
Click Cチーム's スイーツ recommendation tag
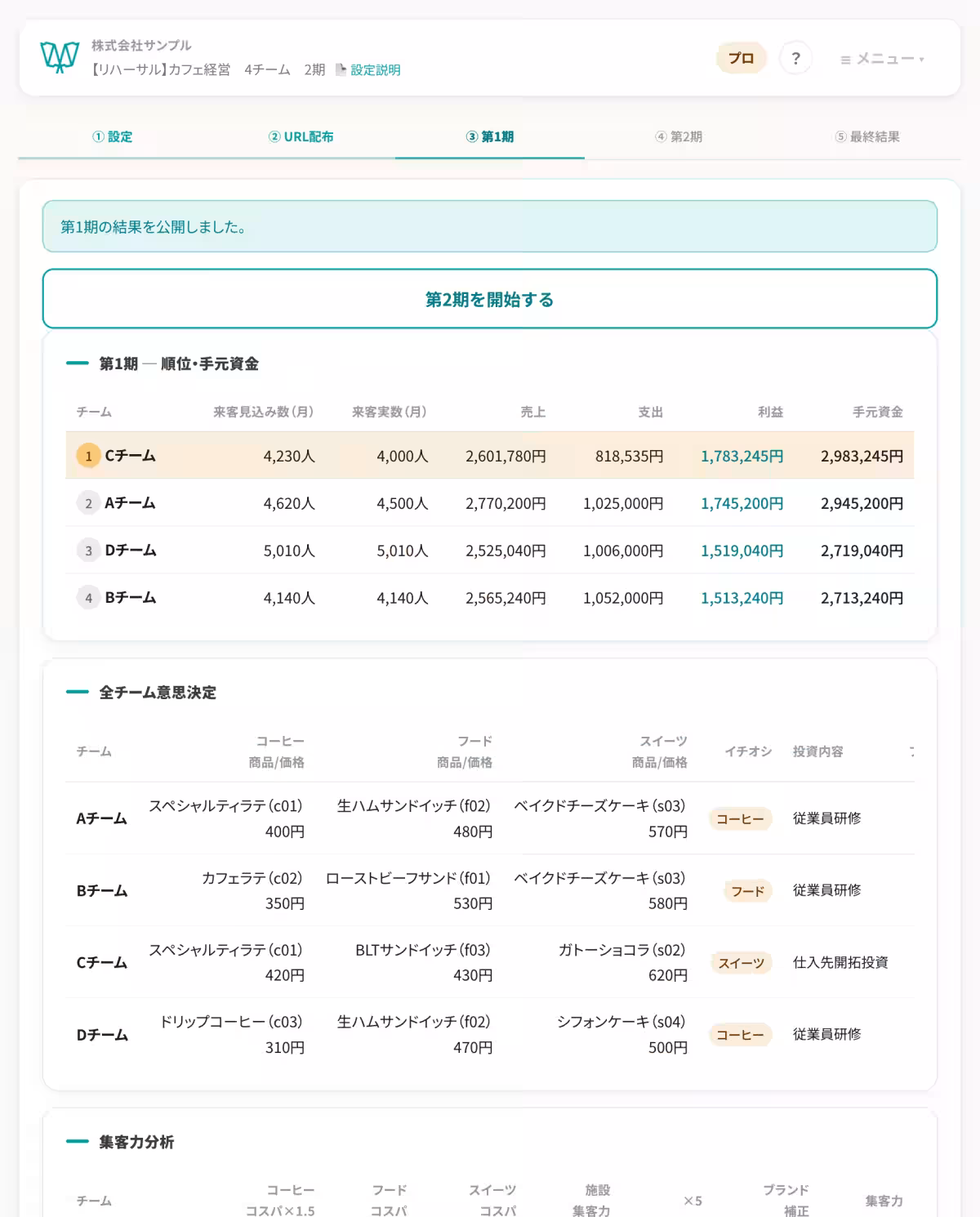coord(741,963)
